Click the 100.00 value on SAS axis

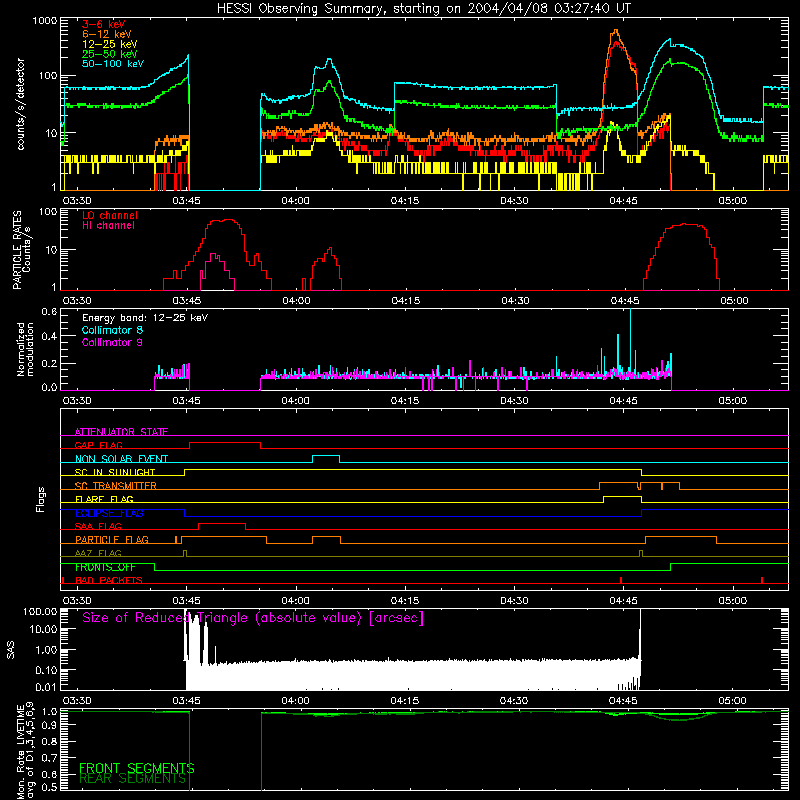tap(40, 611)
